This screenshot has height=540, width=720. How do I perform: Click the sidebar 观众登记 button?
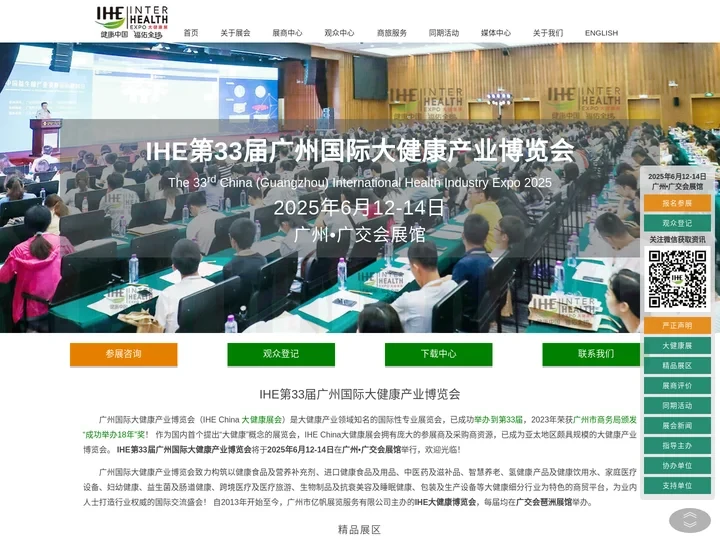click(x=677, y=223)
